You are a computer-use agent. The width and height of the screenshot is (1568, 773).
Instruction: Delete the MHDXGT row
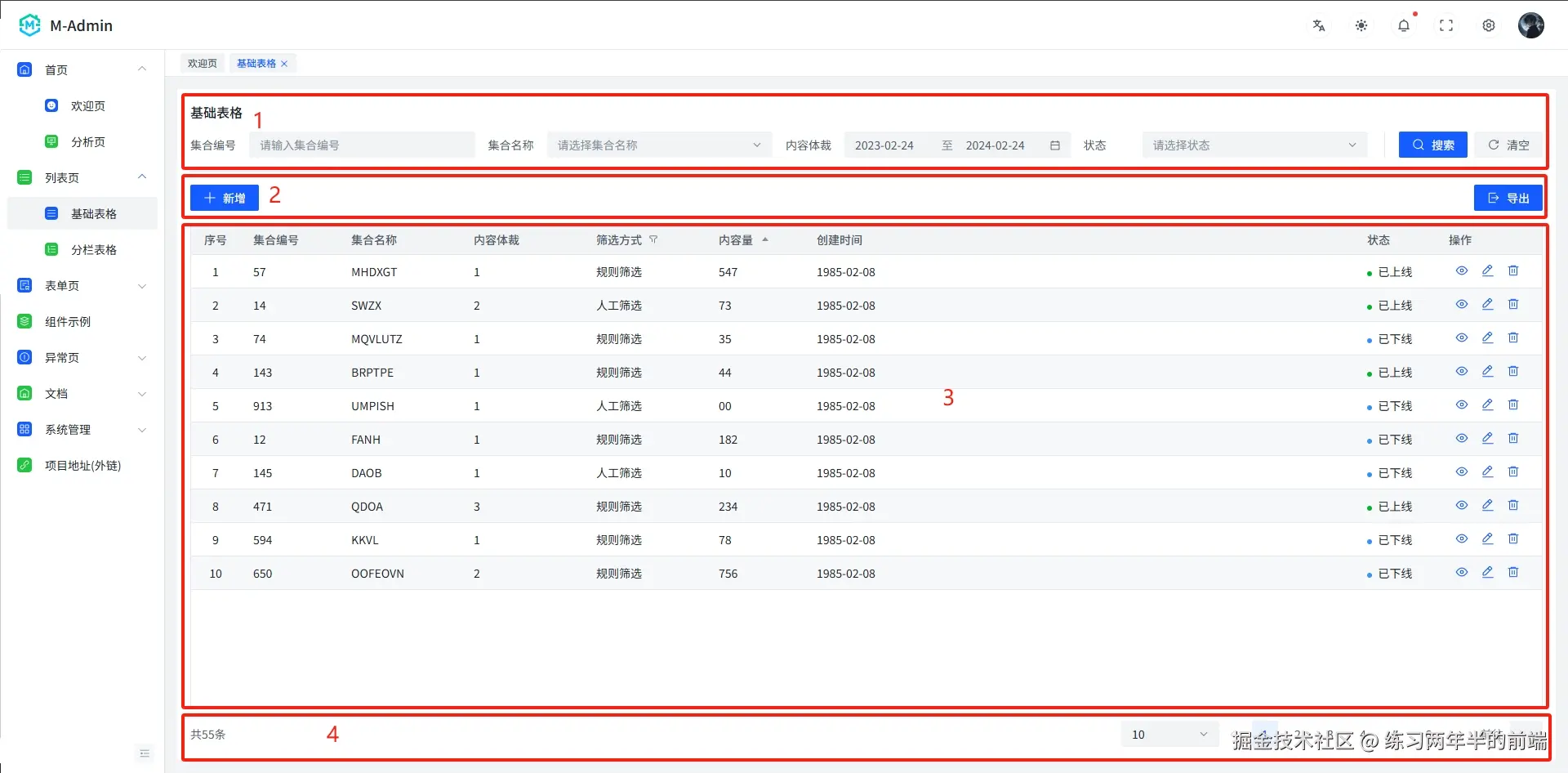[x=1513, y=270]
